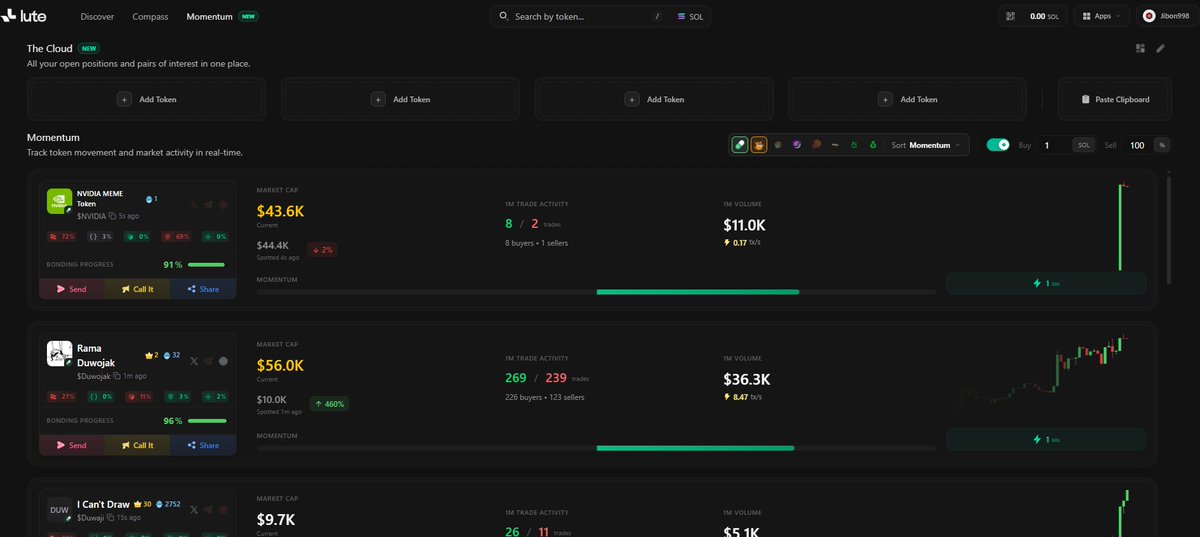Open X link on NVIDIA MEME card
This screenshot has width=1200, height=537.
click(x=193, y=205)
